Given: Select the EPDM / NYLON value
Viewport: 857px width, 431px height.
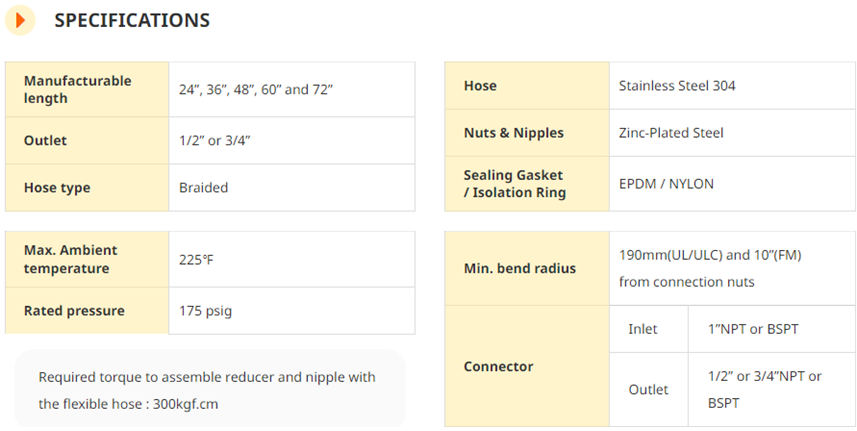Looking at the screenshot, I should tap(666, 184).
